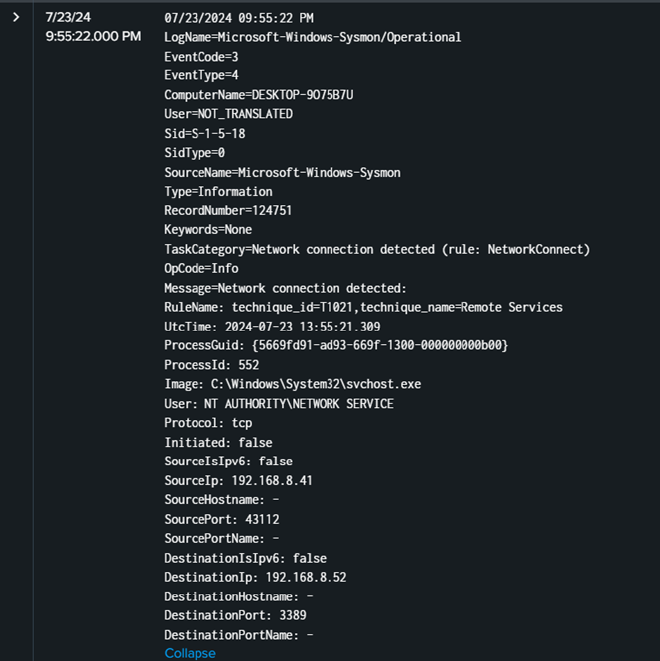Click the SourceName=Microsoft-Windows-Sysmon line
The height and width of the screenshot is (661, 660).
click(x=282, y=172)
